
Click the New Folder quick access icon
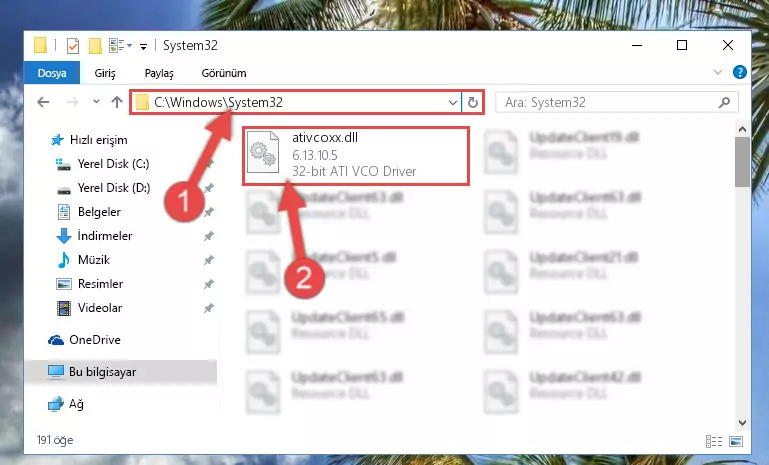point(95,46)
